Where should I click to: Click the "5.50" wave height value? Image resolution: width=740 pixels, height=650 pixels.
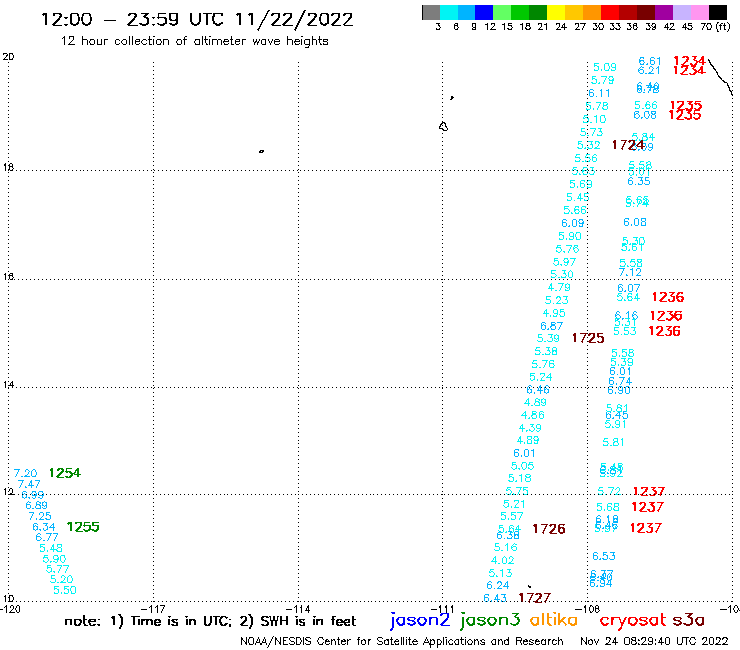coord(65,590)
